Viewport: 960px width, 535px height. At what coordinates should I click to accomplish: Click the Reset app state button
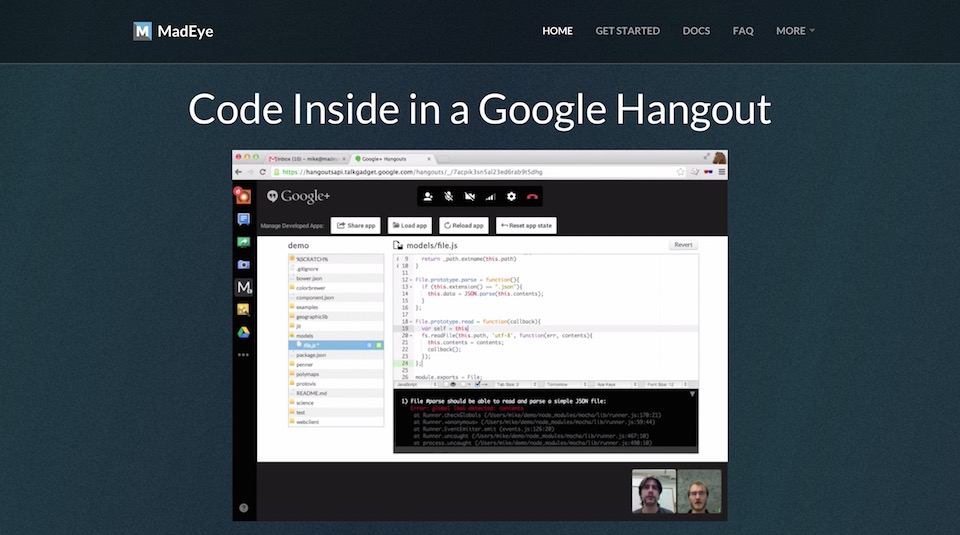click(526, 225)
